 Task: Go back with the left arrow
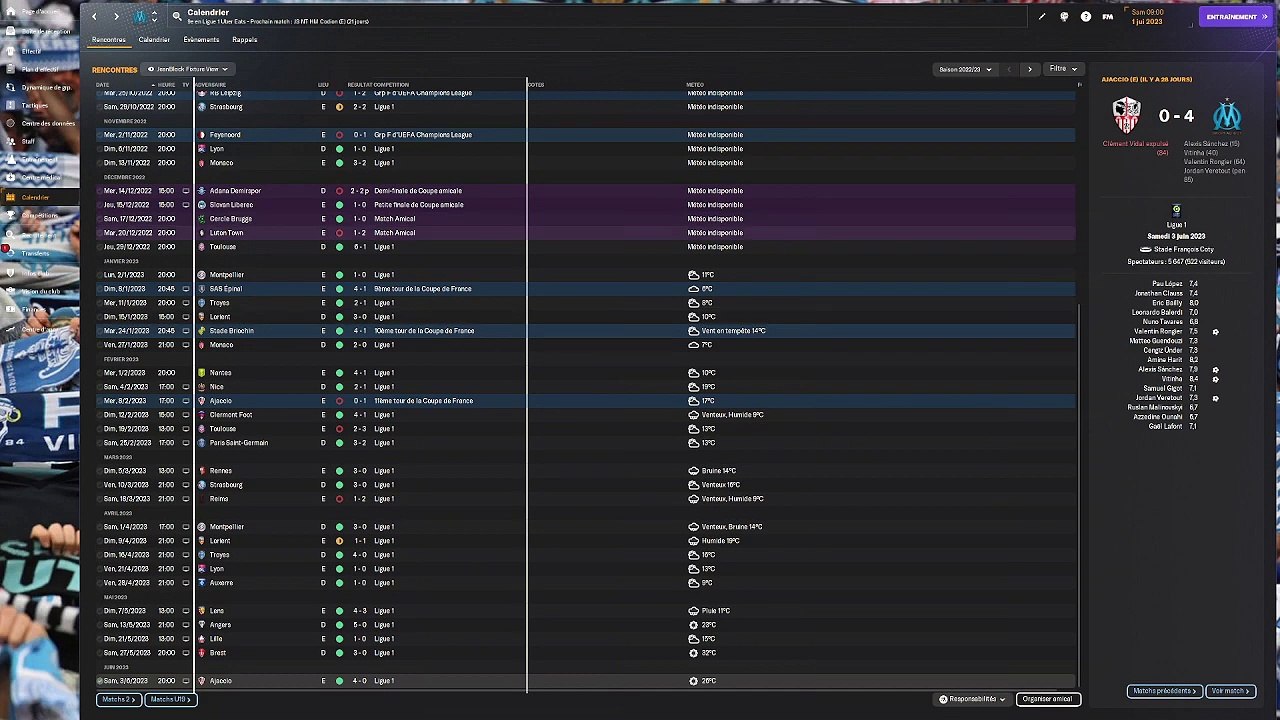94,16
